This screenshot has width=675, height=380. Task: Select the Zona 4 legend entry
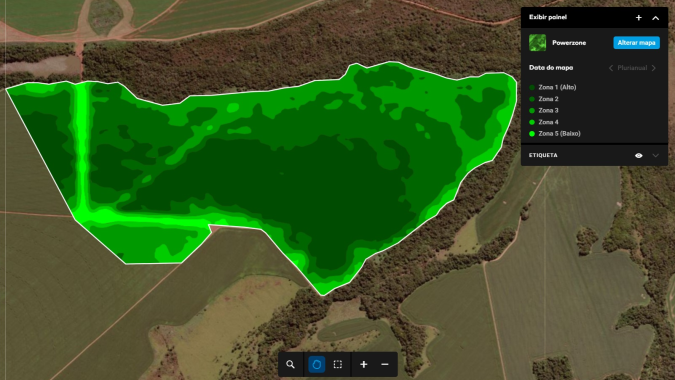pyautogui.click(x=544, y=122)
